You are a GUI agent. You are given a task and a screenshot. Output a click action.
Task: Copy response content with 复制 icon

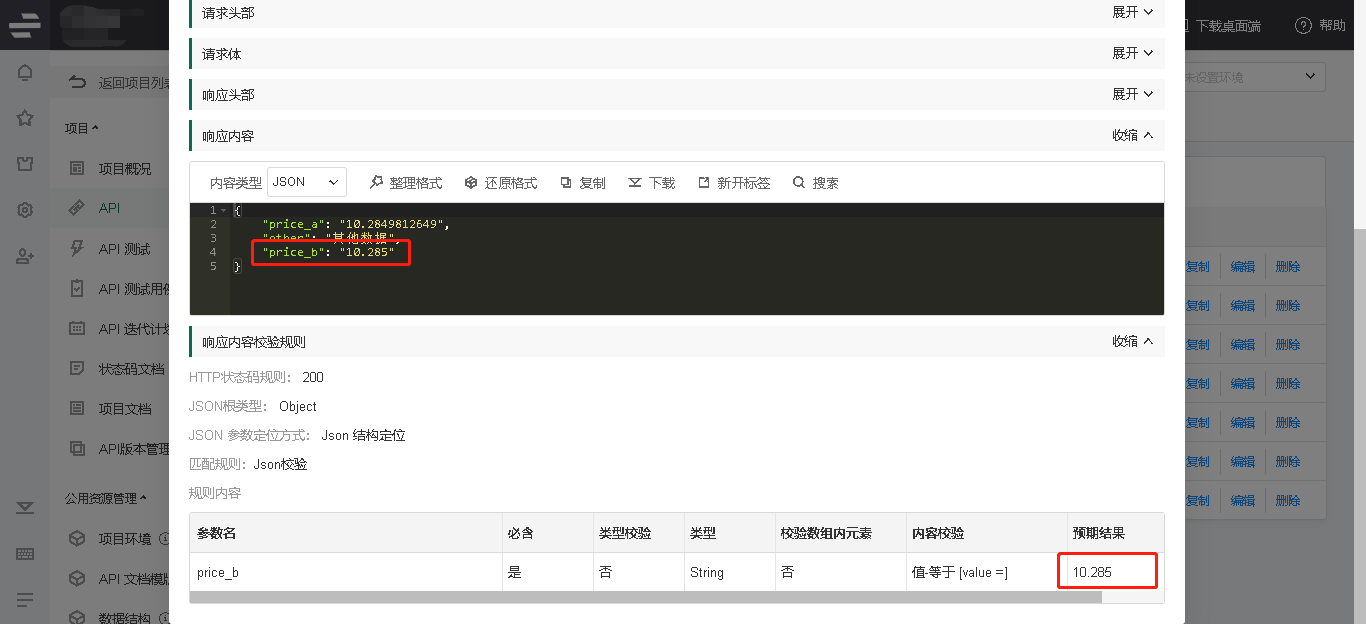(566, 183)
